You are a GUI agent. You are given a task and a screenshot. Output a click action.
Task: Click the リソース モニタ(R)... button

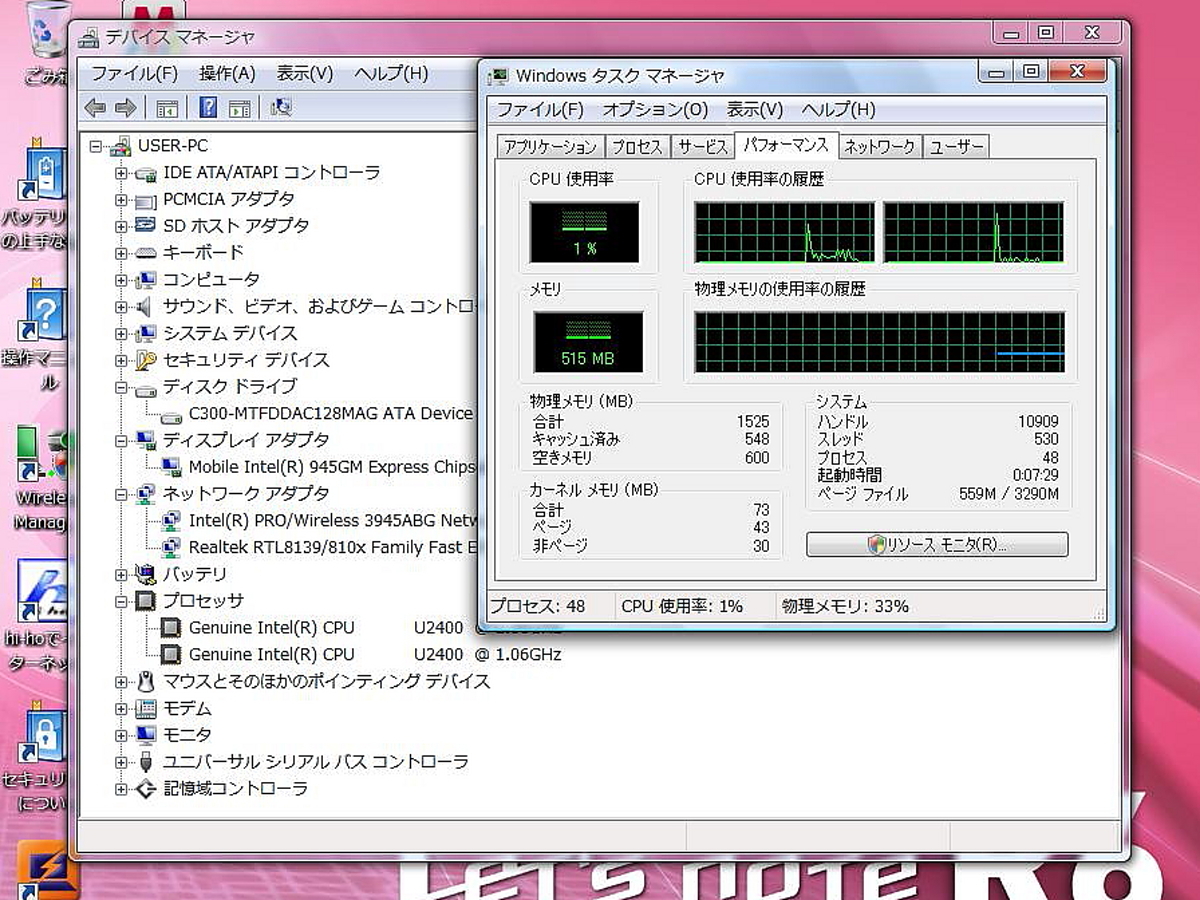click(x=937, y=545)
